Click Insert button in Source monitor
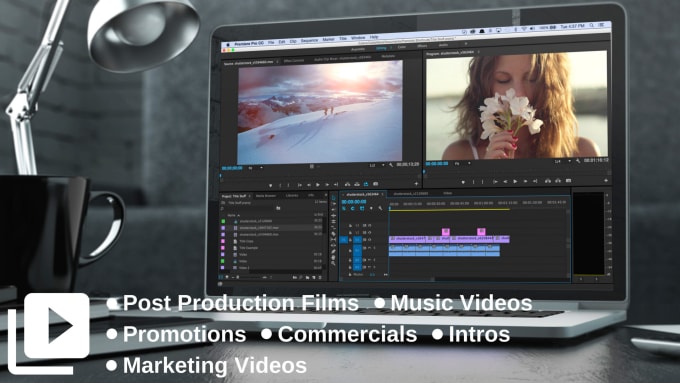Screen dimensions: 680x383 347,184
